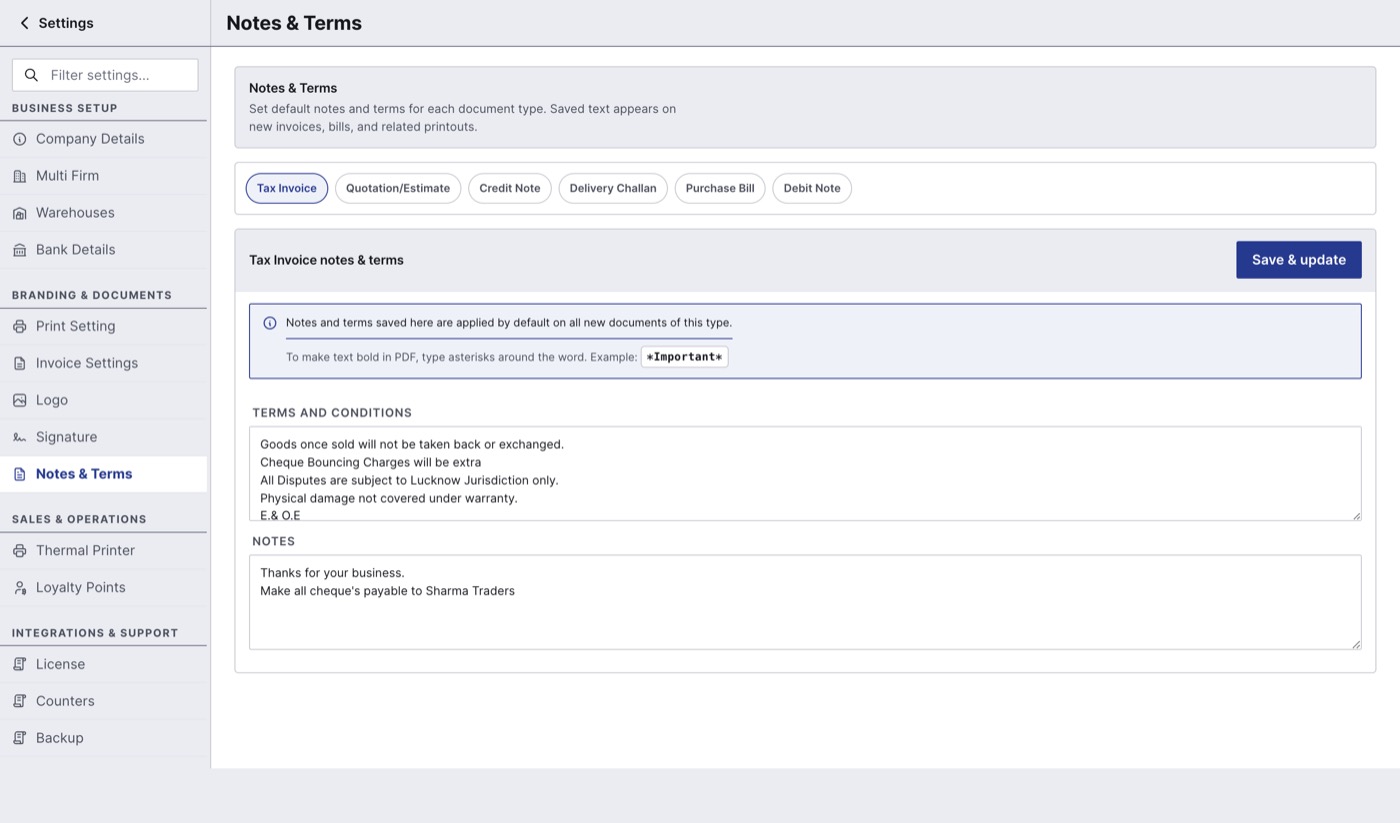The image size is (1400, 823).
Task: Click the 'Tax Invoice notes & terms' heading
Action: tap(326, 260)
